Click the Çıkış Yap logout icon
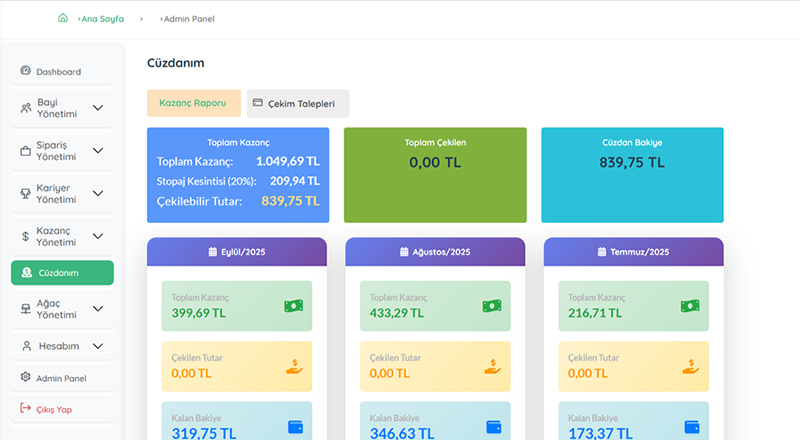 click(x=26, y=409)
